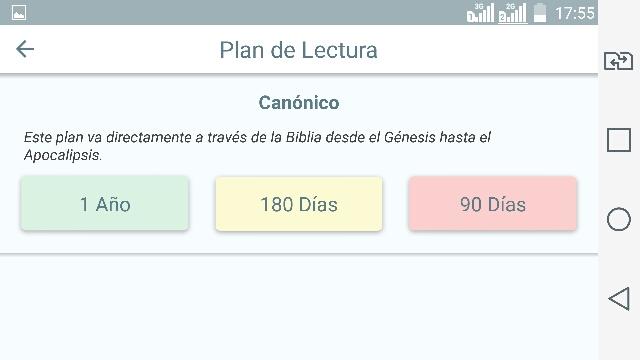The width and height of the screenshot is (640, 360).
Task: Go back using the header arrow
Action: (25, 49)
